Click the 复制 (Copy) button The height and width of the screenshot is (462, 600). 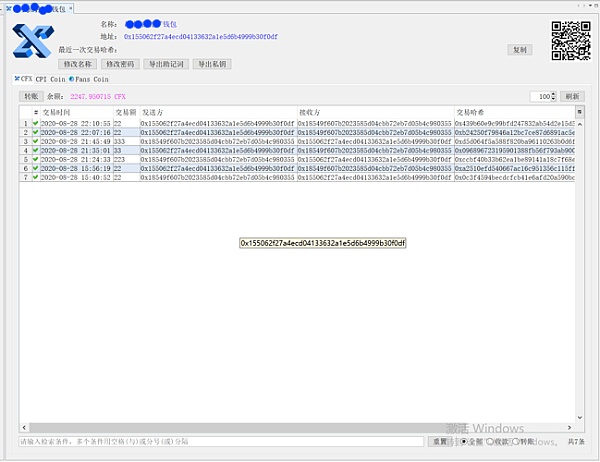click(519, 49)
